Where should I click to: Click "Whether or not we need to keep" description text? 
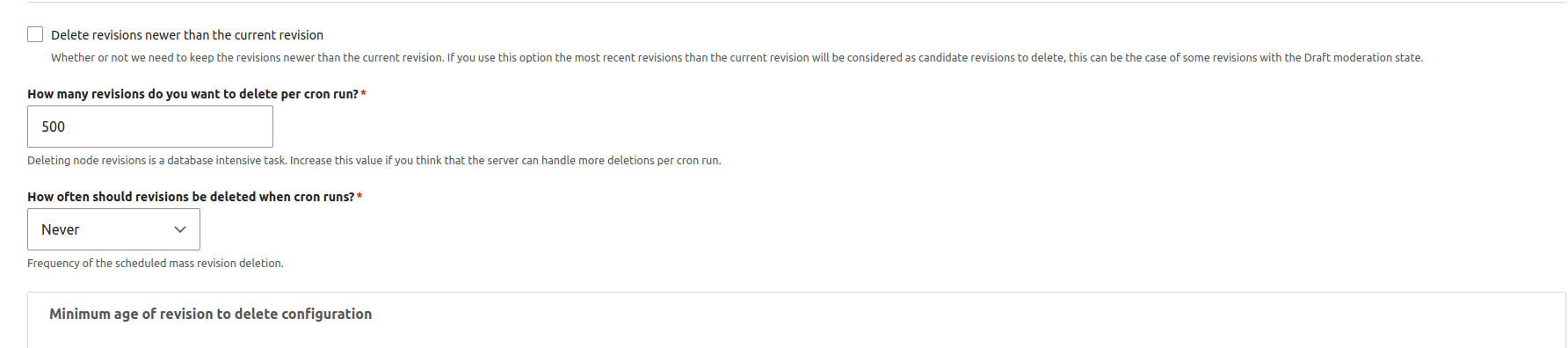[x=133, y=58]
